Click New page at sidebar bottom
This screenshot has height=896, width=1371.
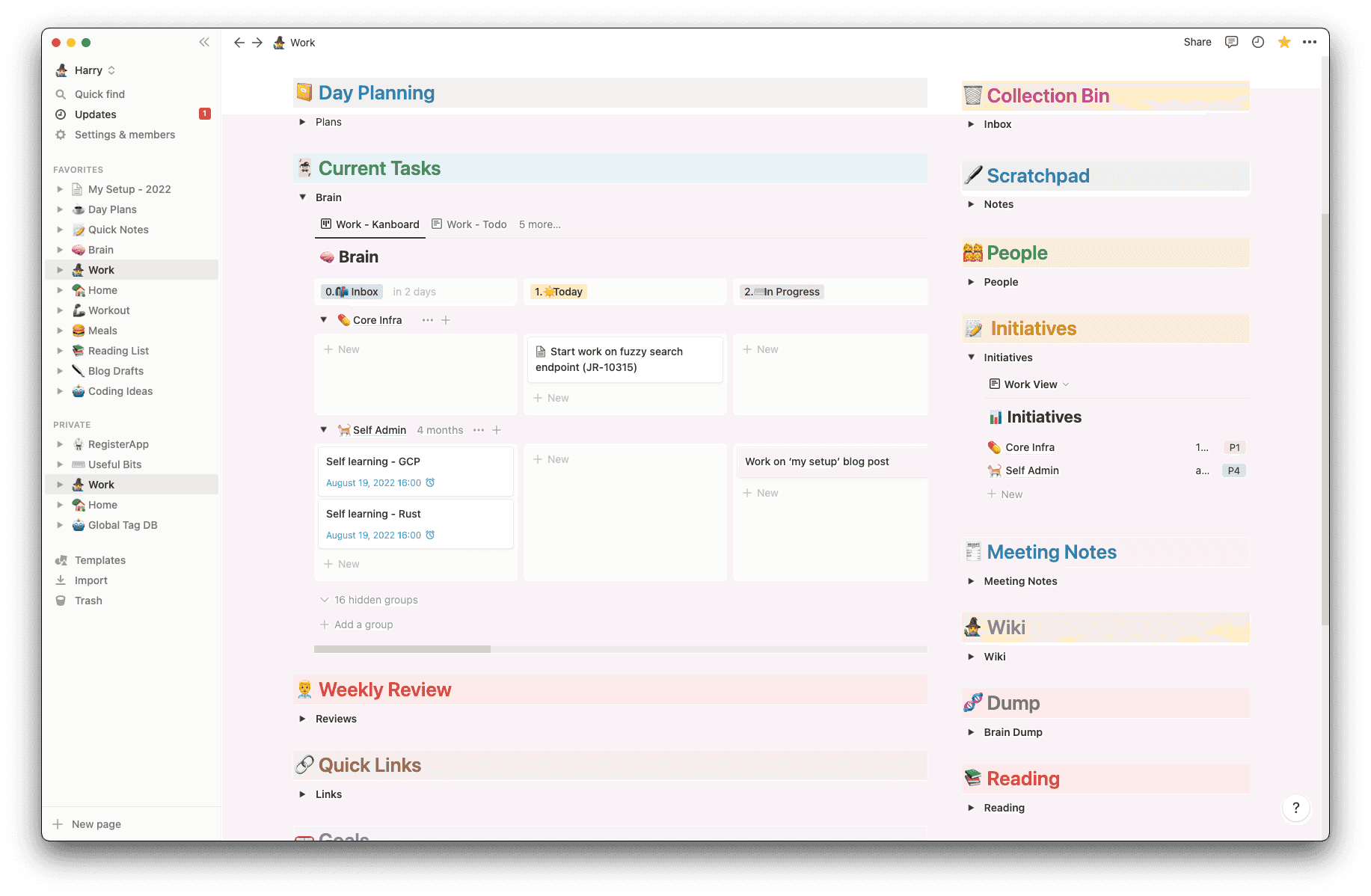tap(96, 824)
